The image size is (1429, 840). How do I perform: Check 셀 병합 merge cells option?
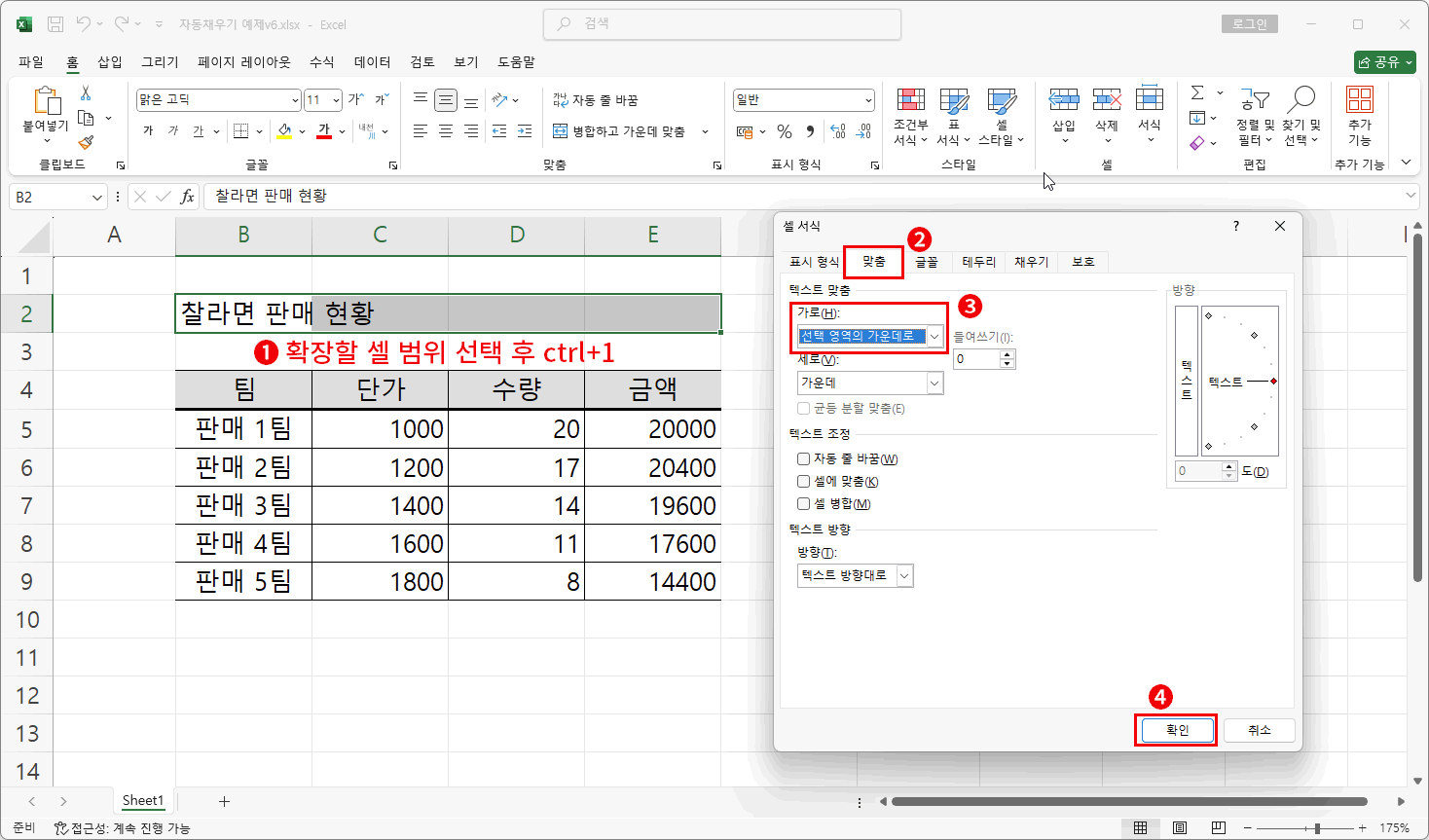click(x=804, y=503)
